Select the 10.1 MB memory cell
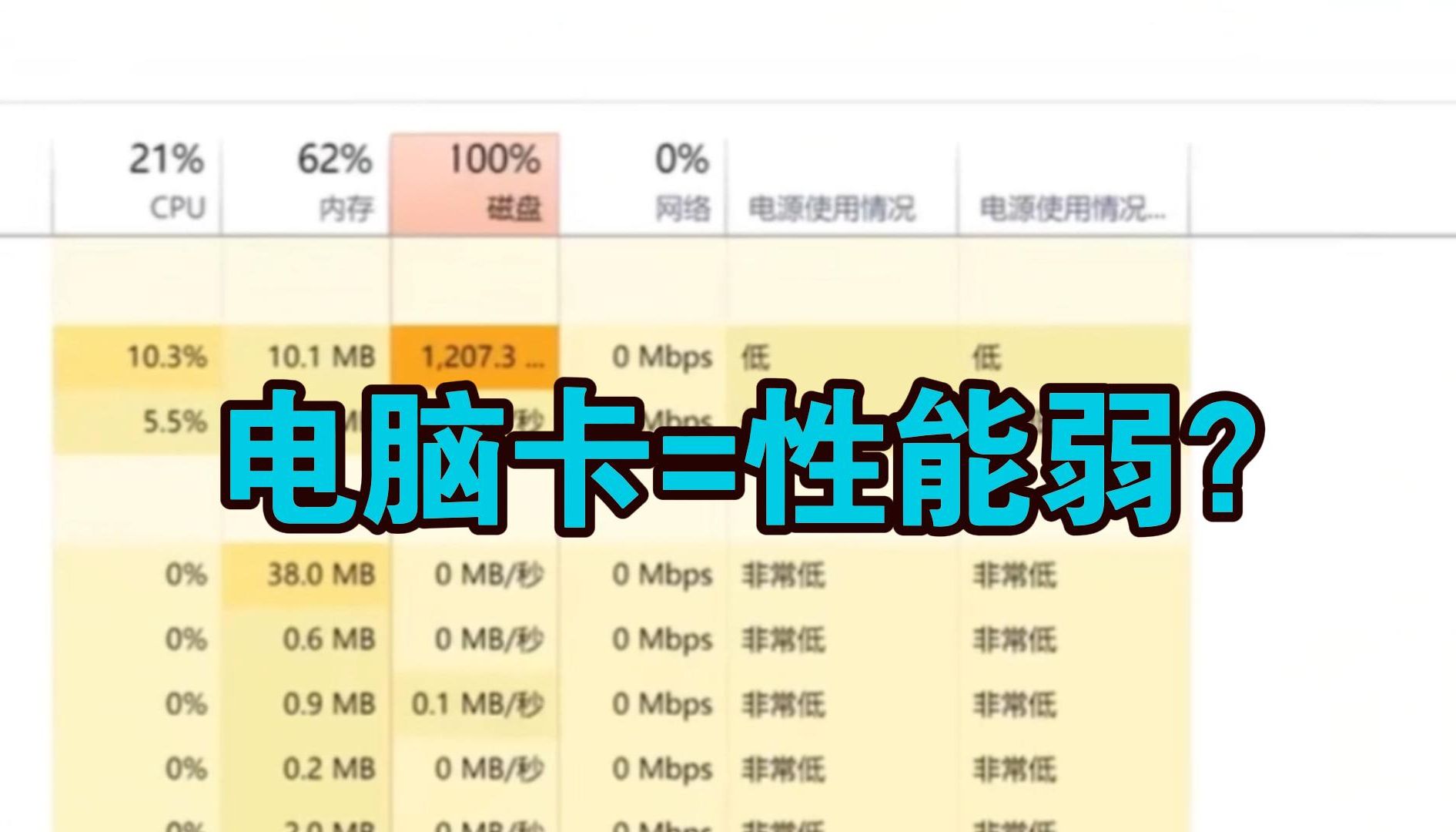This screenshot has height=832, width=1456. 306,357
